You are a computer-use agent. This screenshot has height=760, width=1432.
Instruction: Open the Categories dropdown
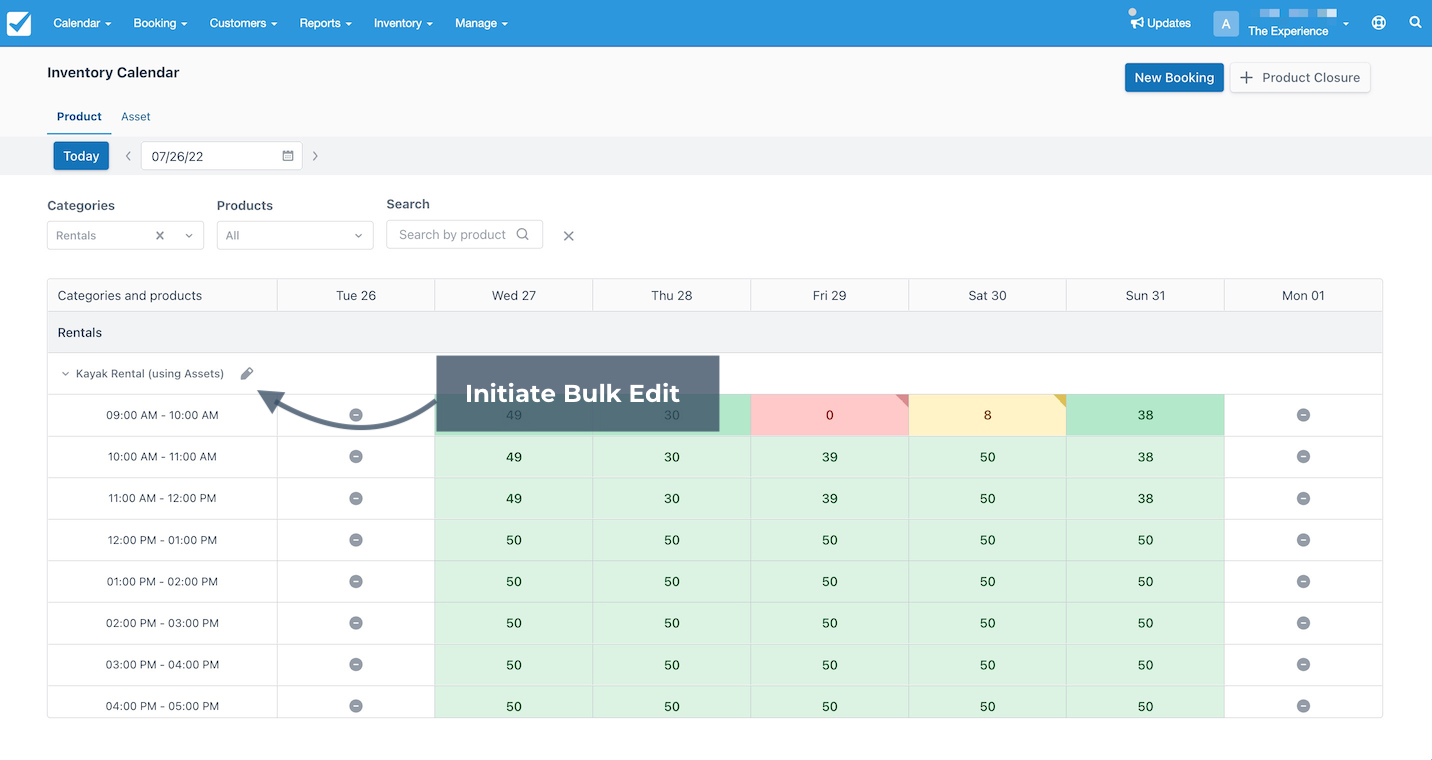[125, 236]
